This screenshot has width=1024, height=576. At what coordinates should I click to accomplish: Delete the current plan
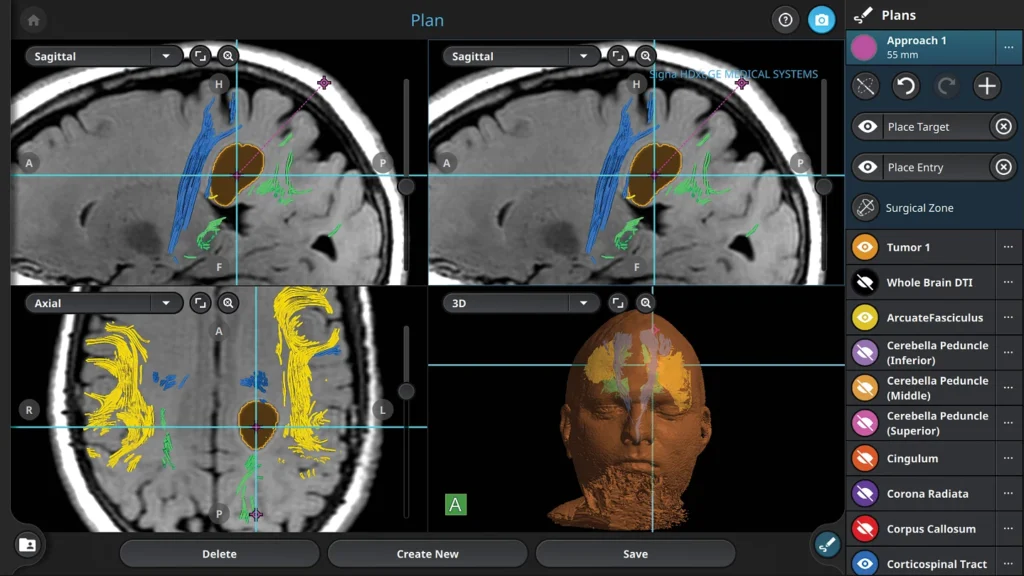tap(219, 554)
